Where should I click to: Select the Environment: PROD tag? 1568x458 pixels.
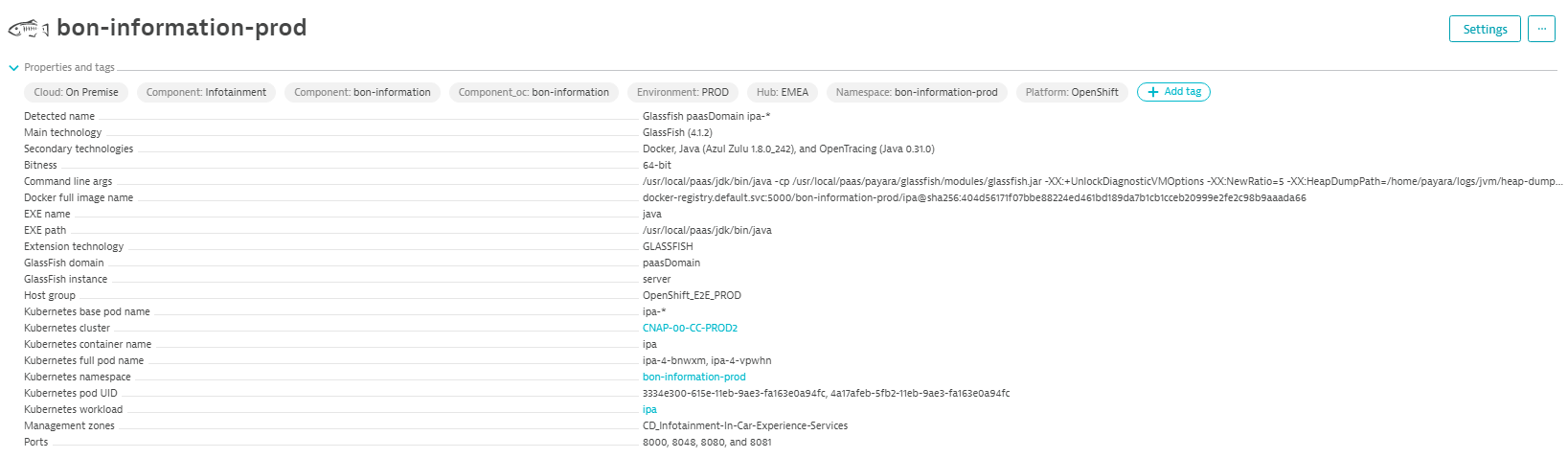pos(682,92)
